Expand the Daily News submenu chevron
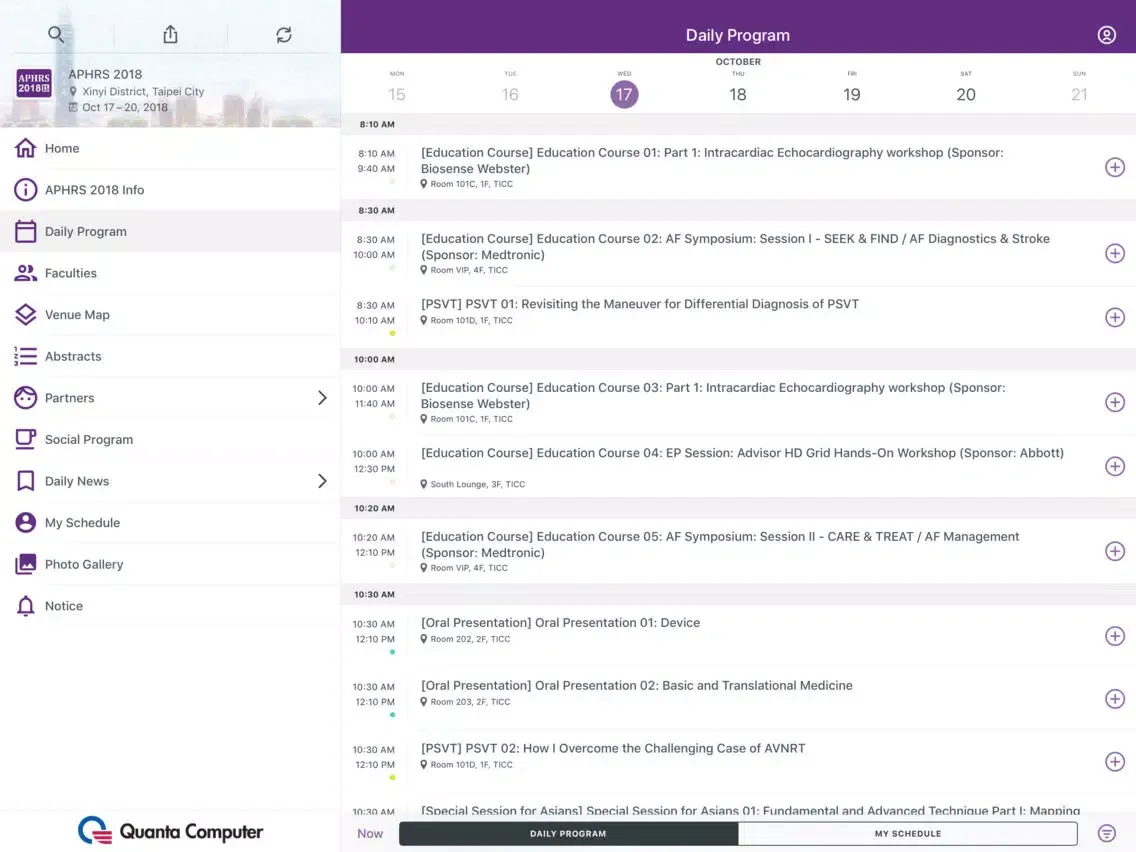This screenshot has width=1136, height=852. pyautogui.click(x=322, y=481)
